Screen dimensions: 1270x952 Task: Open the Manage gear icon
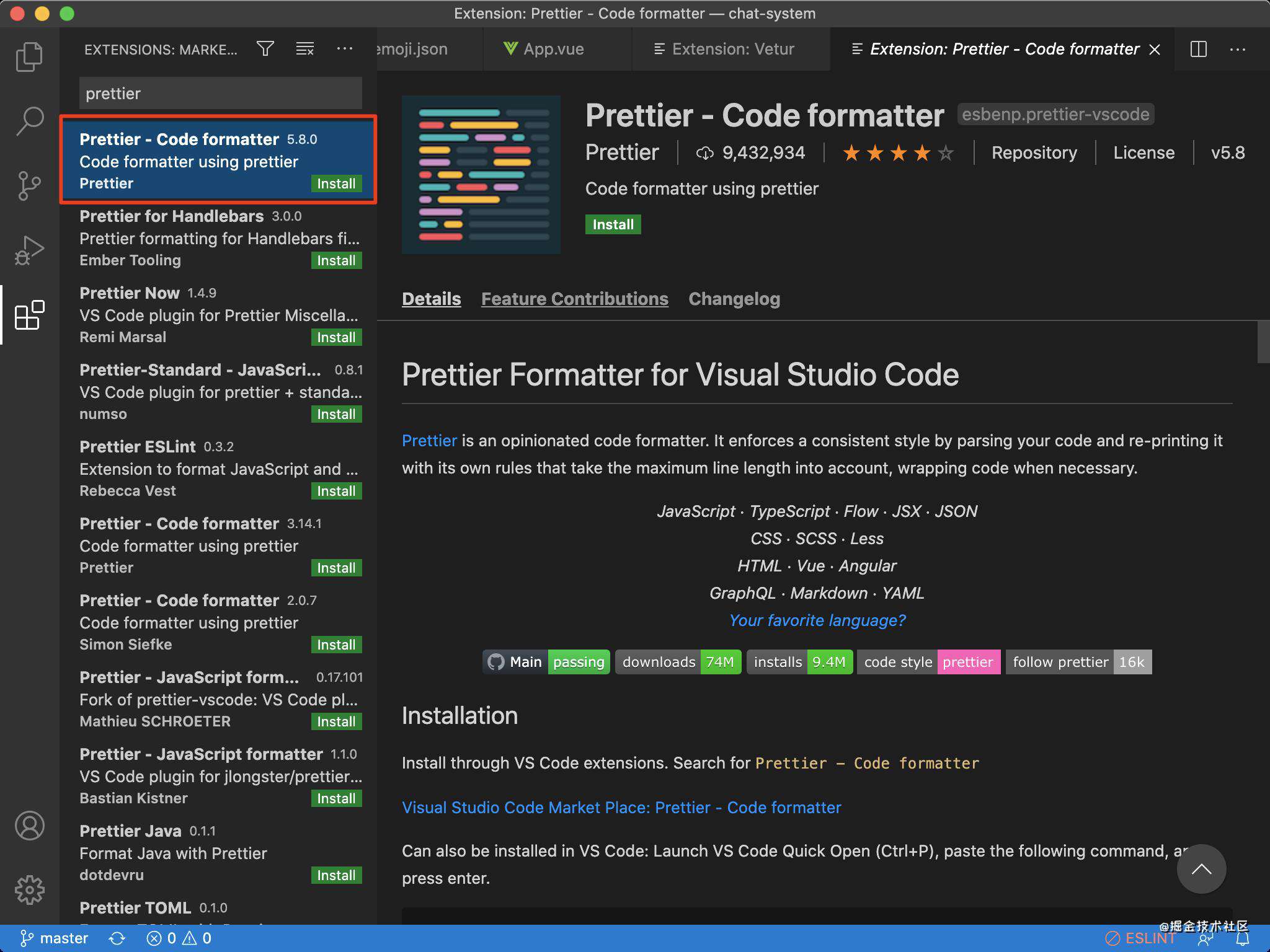pos(29,890)
